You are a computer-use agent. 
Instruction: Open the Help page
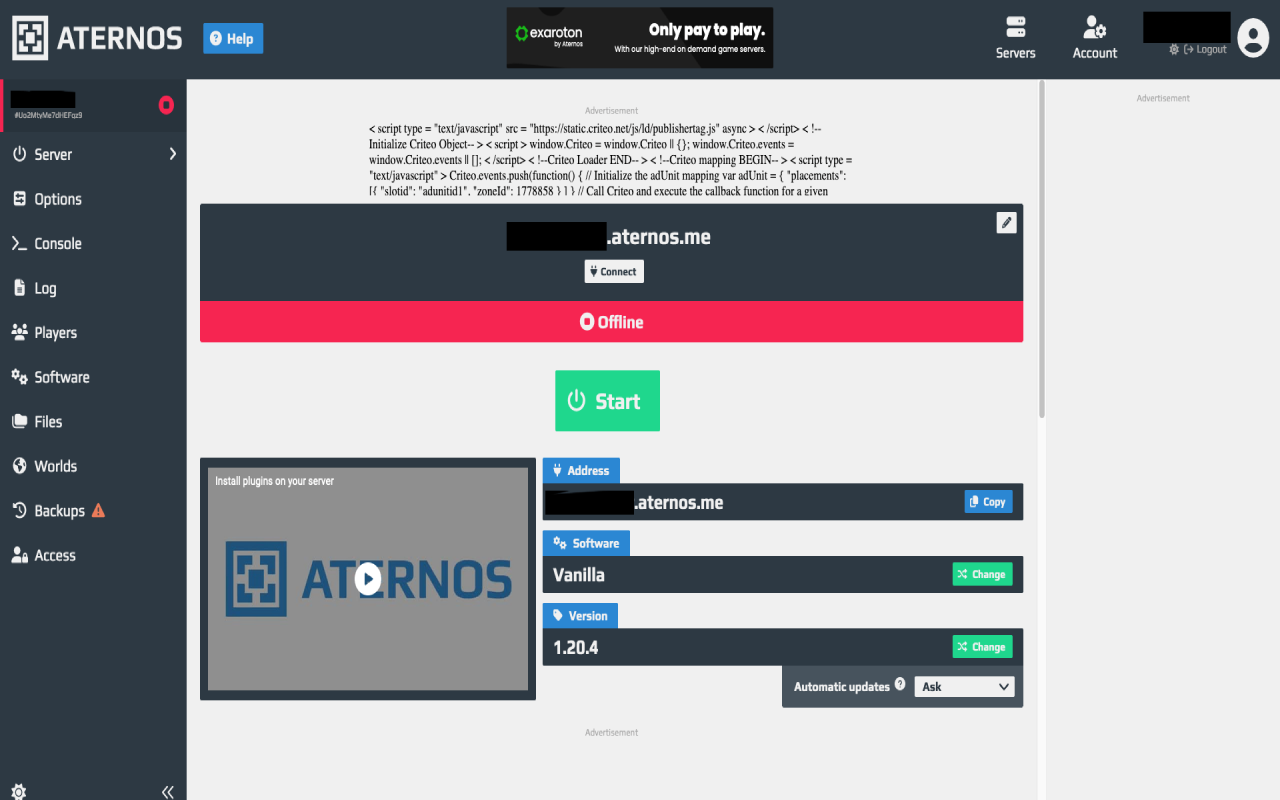(233, 39)
